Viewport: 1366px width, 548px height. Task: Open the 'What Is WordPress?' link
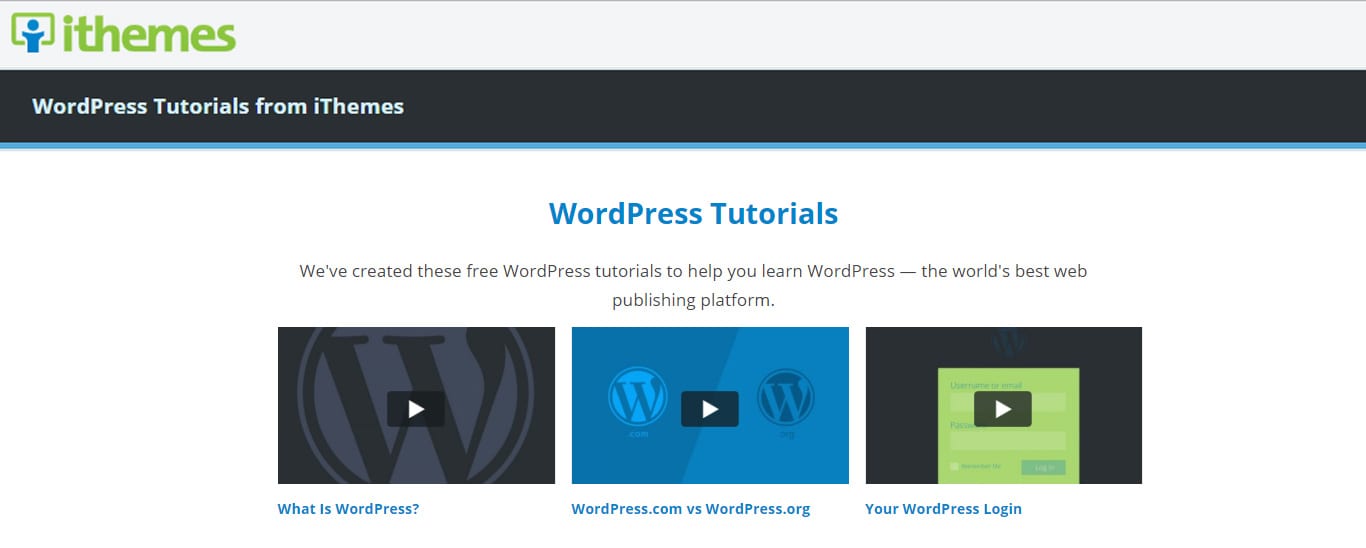click(348, 509)
